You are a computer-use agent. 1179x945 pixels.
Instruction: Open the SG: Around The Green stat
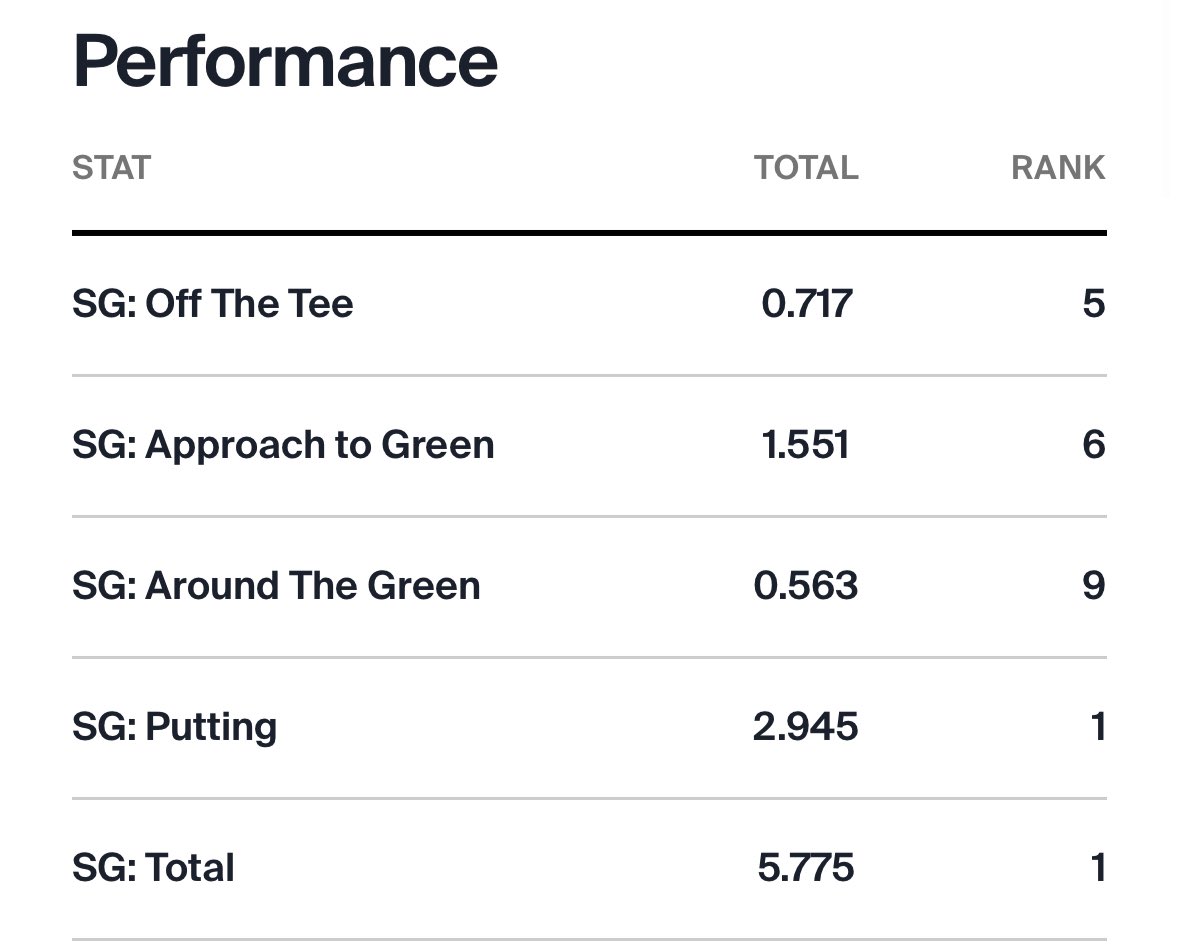click(x=276, y=586)
